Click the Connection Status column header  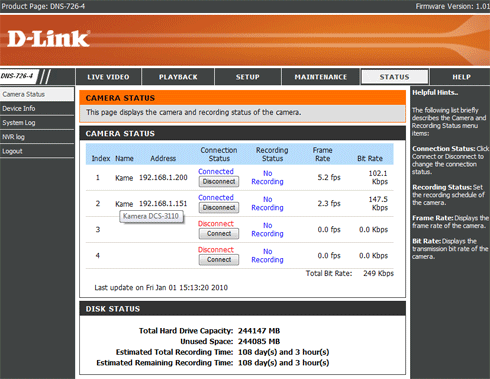219,154
